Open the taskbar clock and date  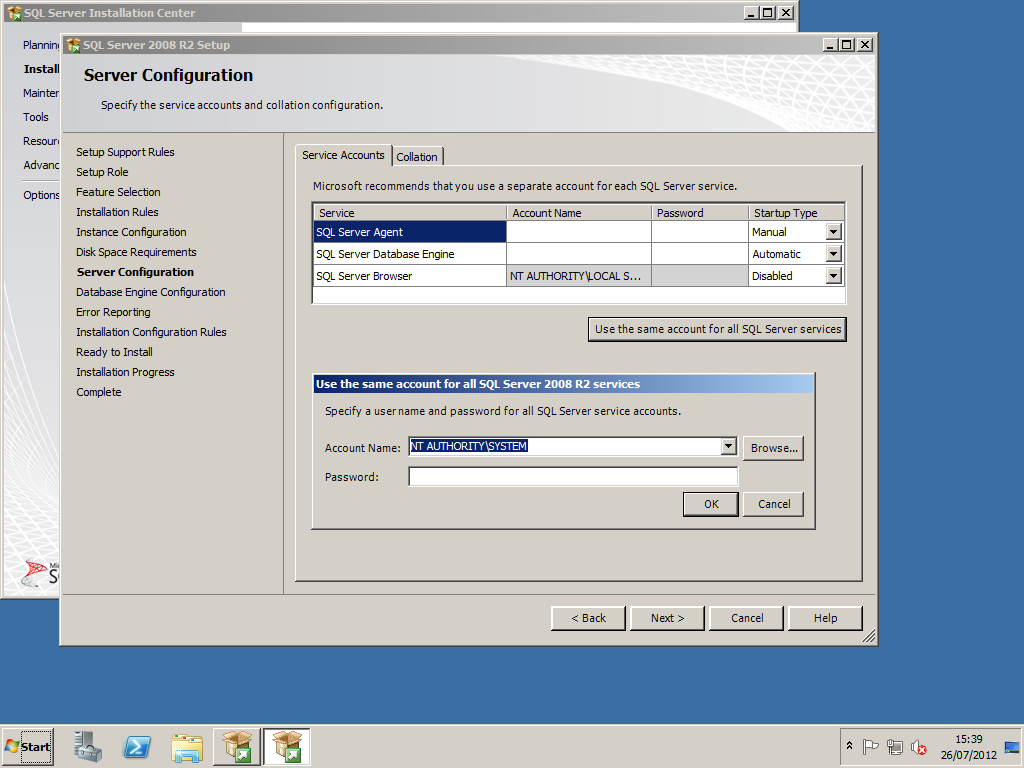[x=968, y=746]
